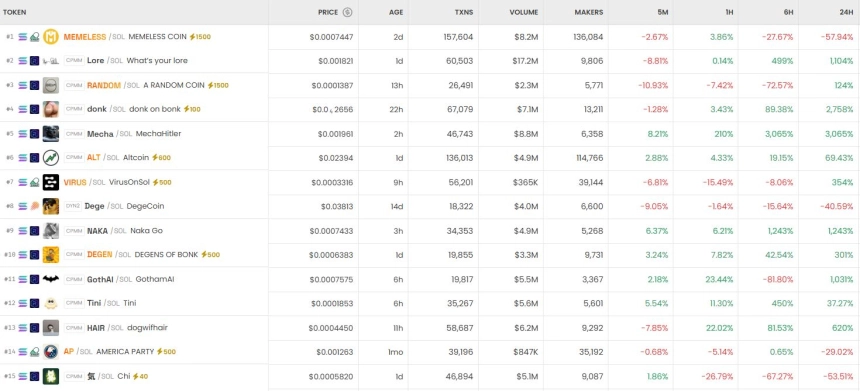Click the CPMM badge on NAKA row

[73, 231]
